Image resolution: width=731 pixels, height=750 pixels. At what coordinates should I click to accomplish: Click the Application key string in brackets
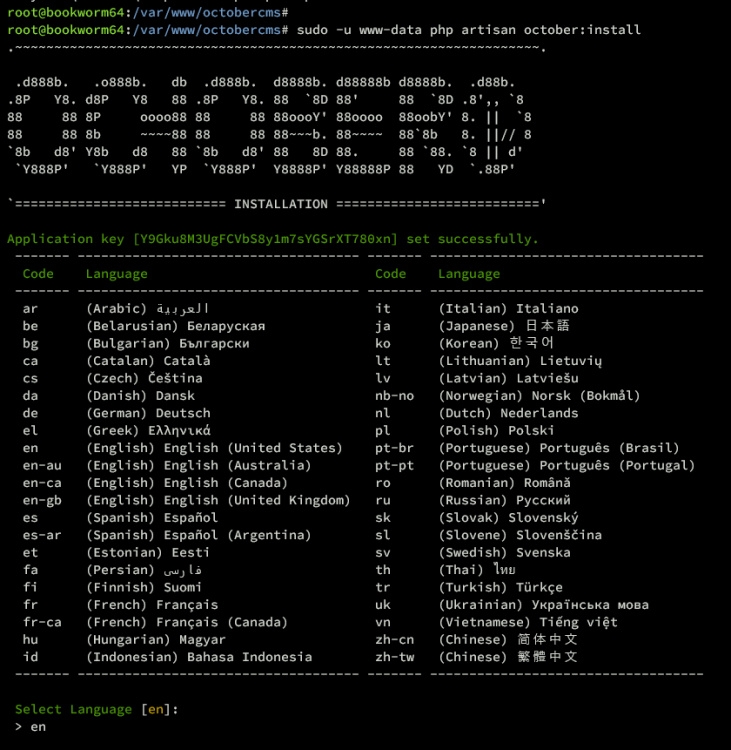[265, 239]
